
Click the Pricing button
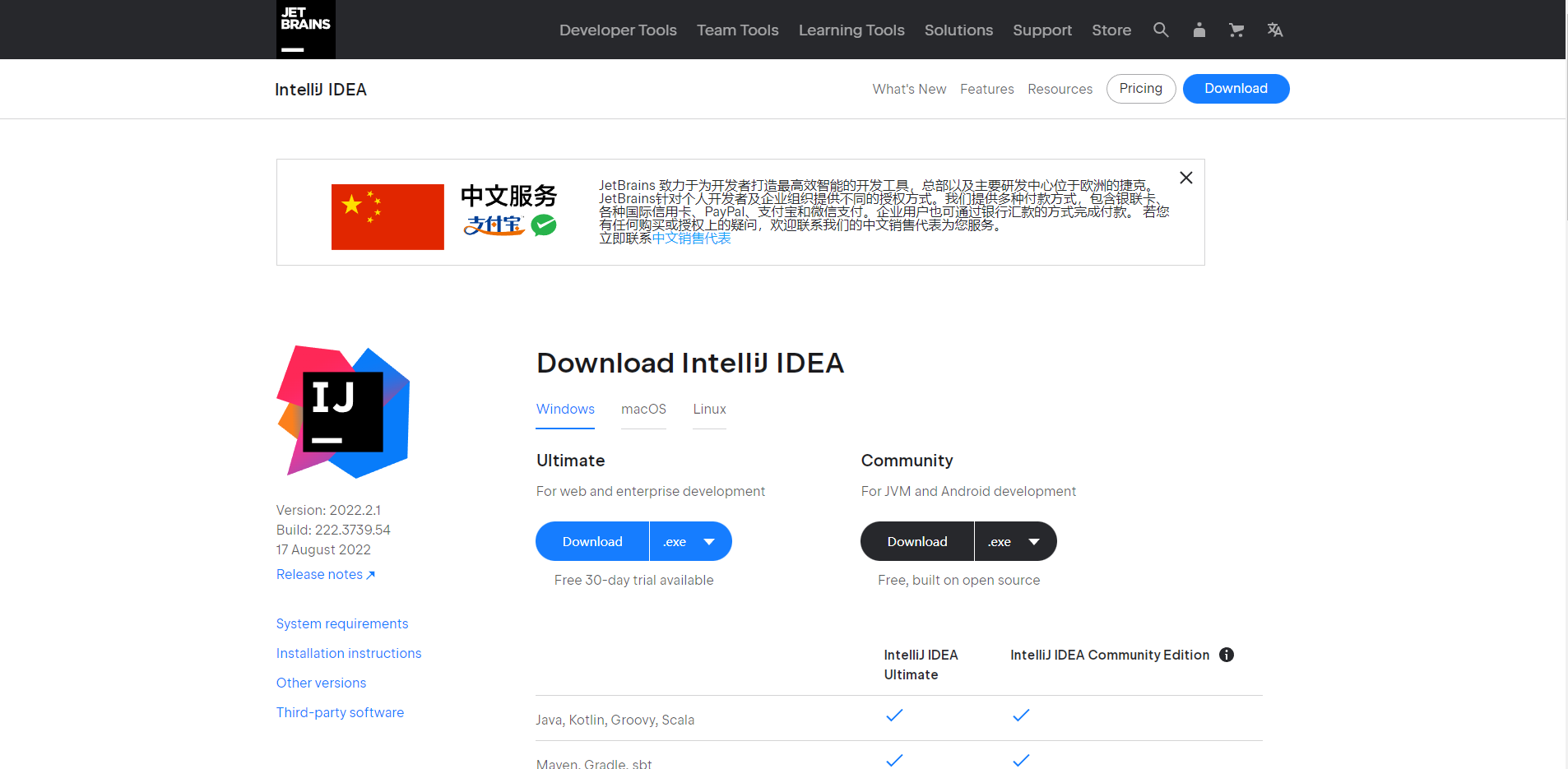click(x=1141, y=89)
